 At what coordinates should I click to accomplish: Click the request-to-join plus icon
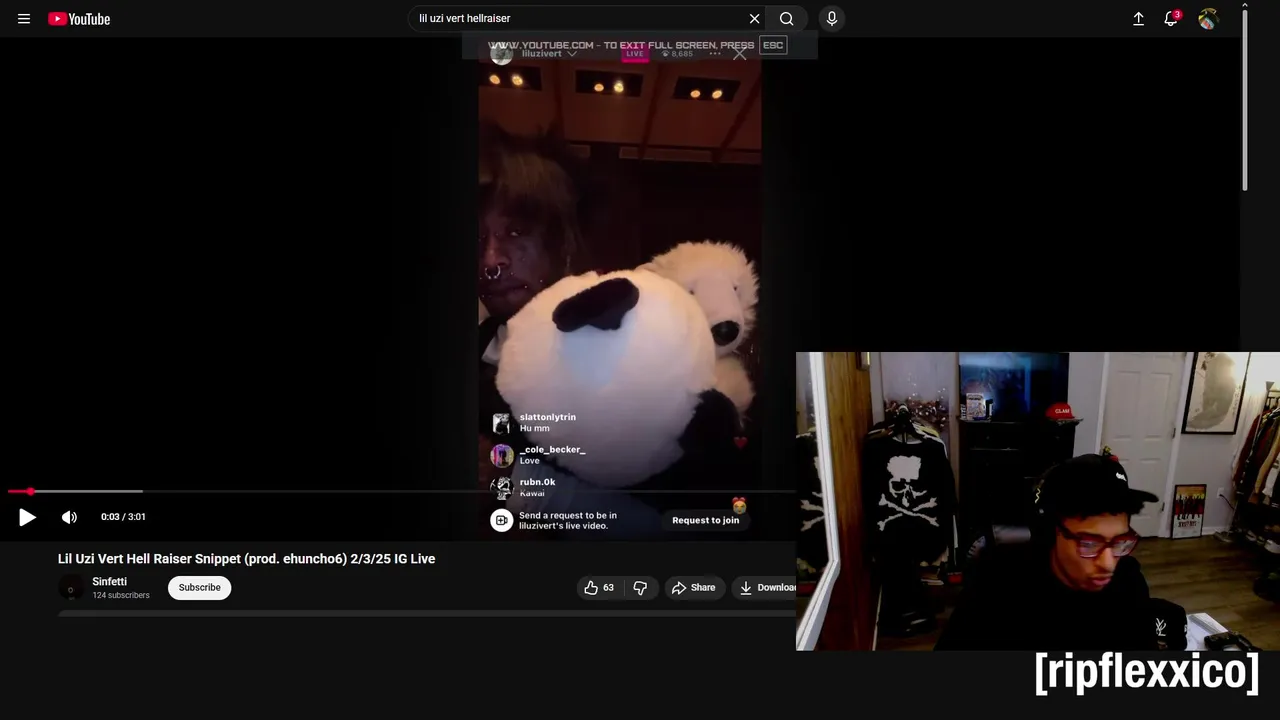click(x=501, y=520)
